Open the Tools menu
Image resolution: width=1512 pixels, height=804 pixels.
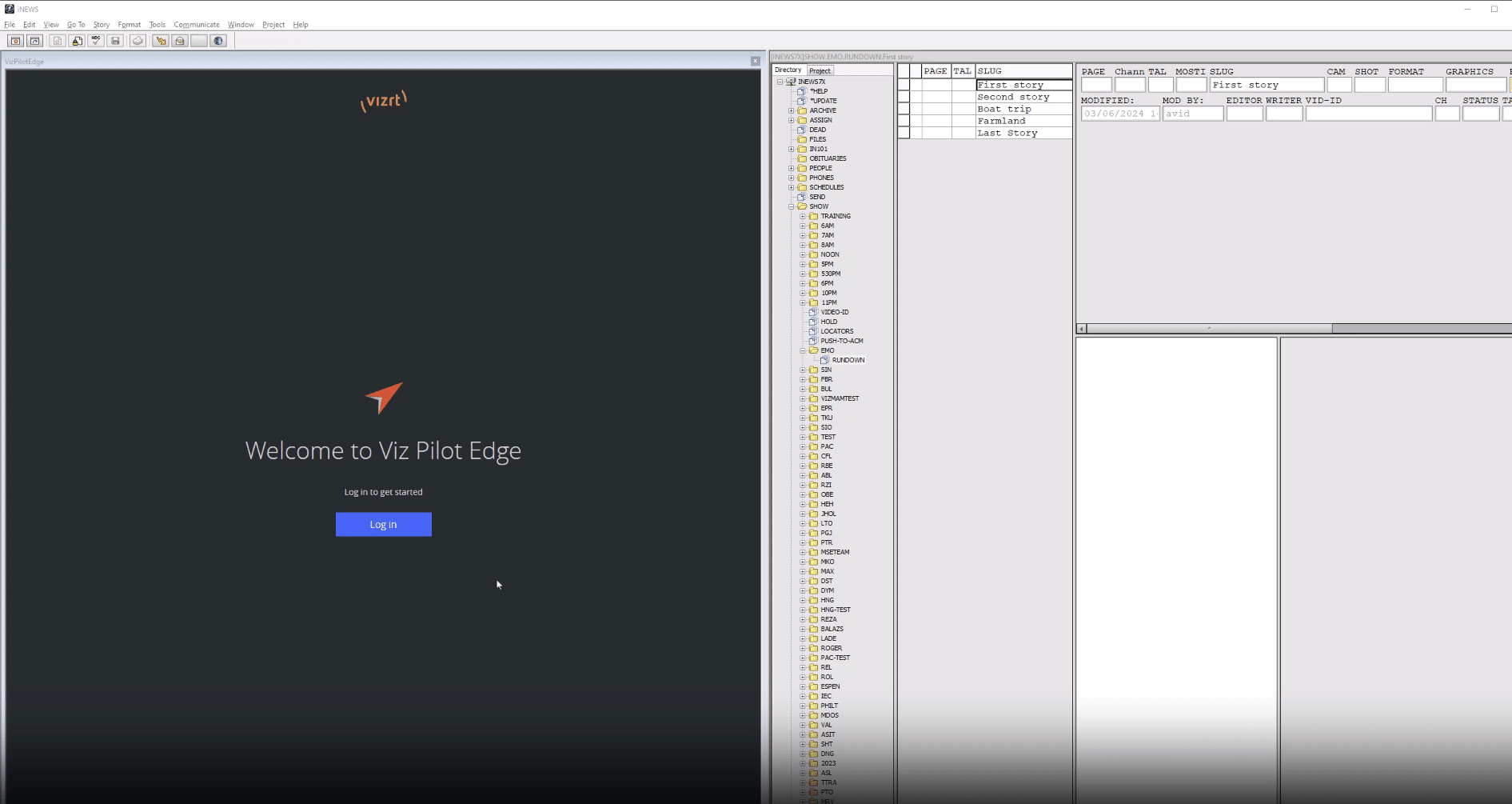tap(157, 24)
